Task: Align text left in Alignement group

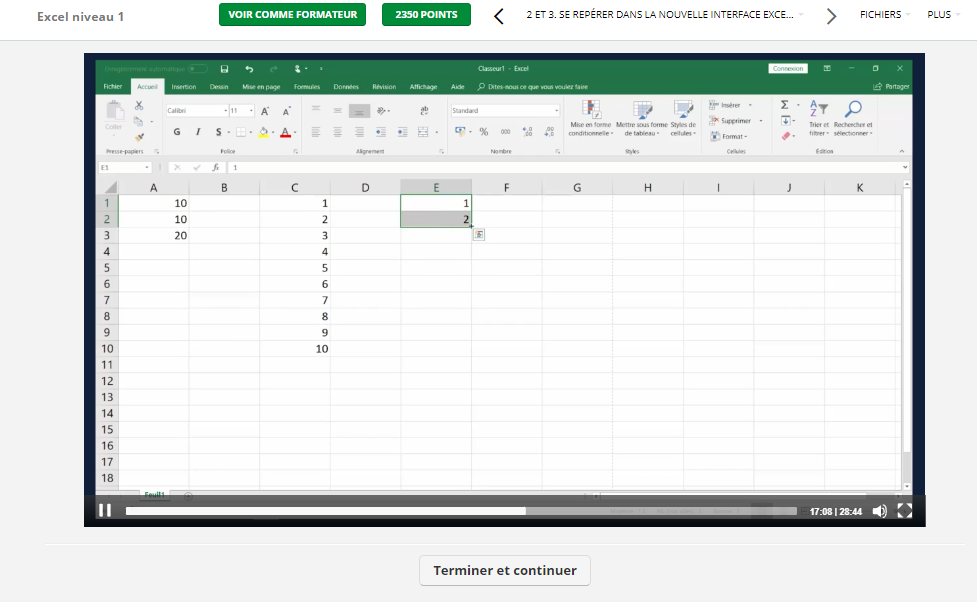Action: click(x=316, y=131)
